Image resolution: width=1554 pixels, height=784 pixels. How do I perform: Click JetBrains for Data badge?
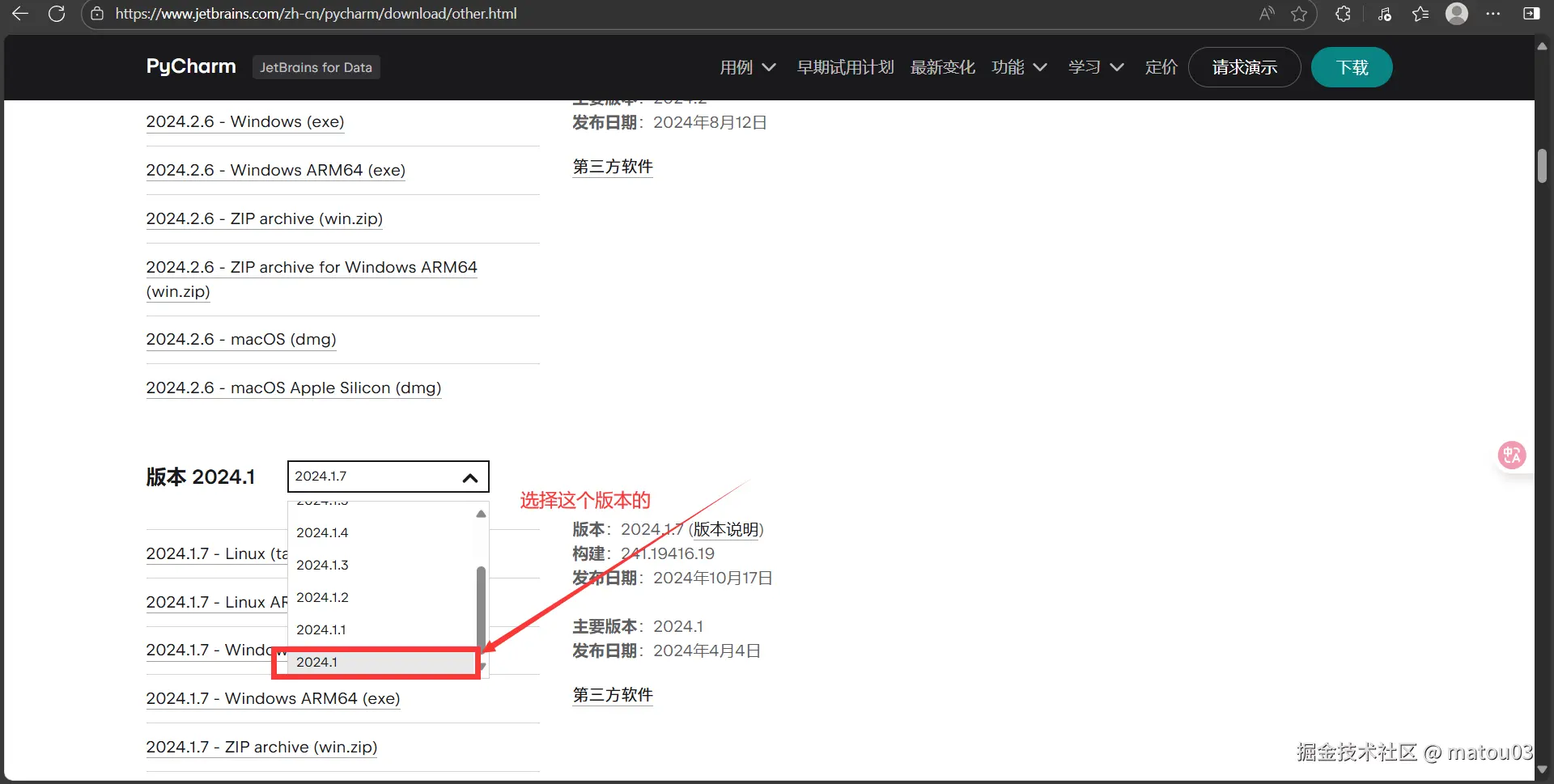pos(316,67)
